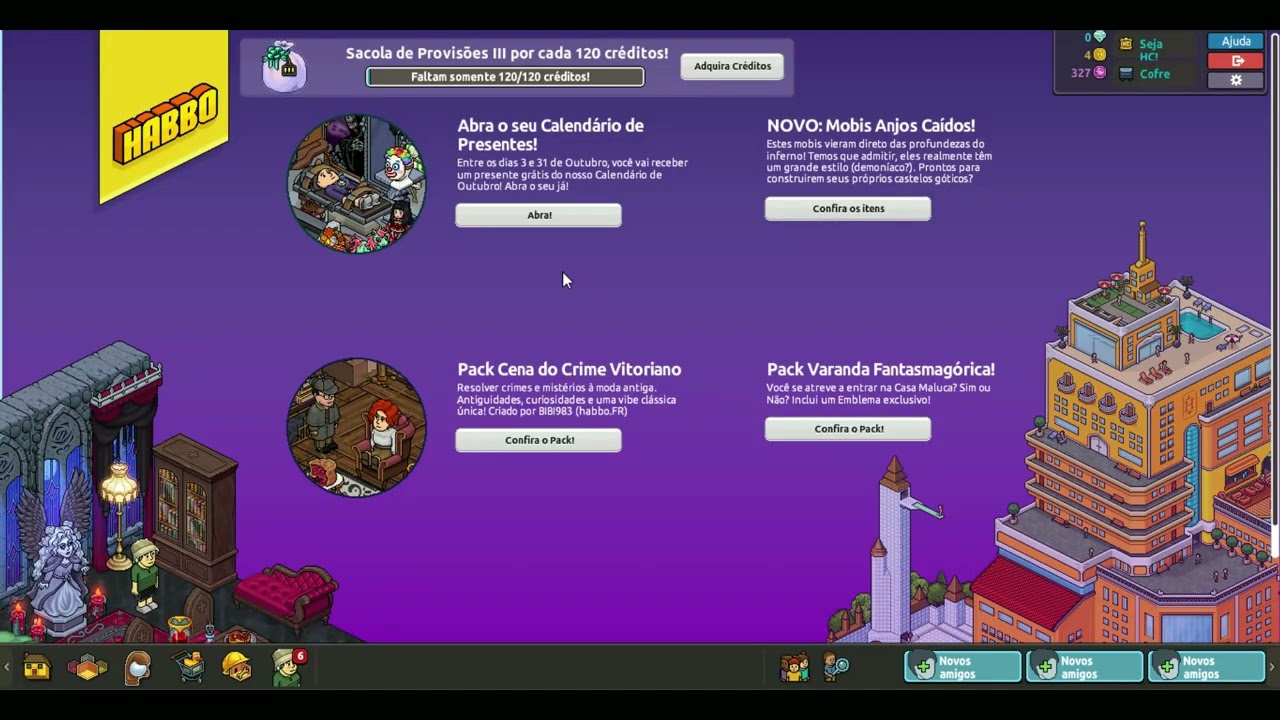Open the Hotel view house icon
Screen dimensions: 1280x720
click(37, 667)
